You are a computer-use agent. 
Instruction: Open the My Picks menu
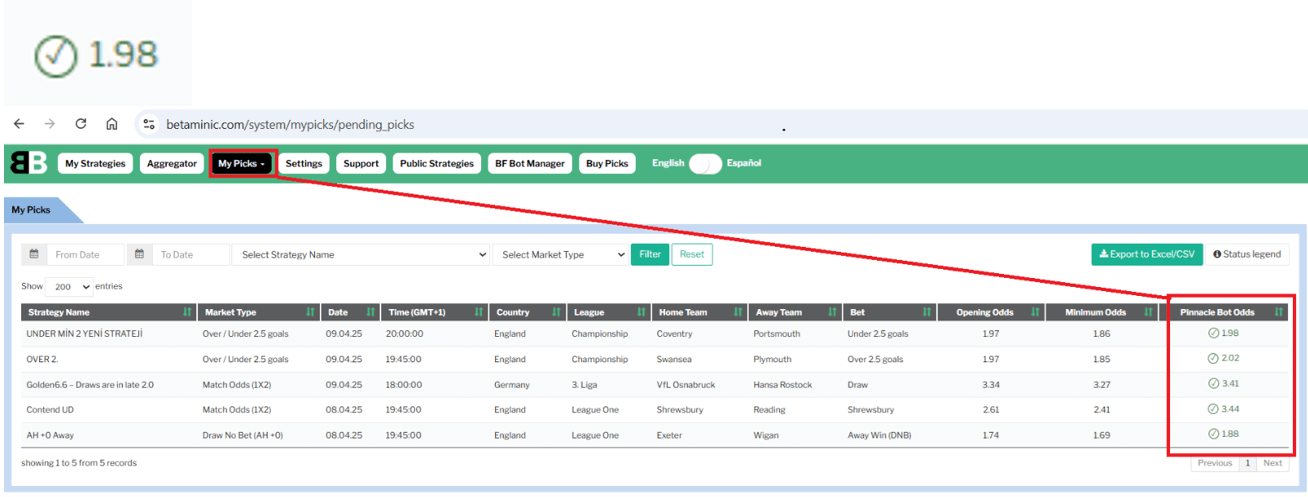[x=242, y=163]
